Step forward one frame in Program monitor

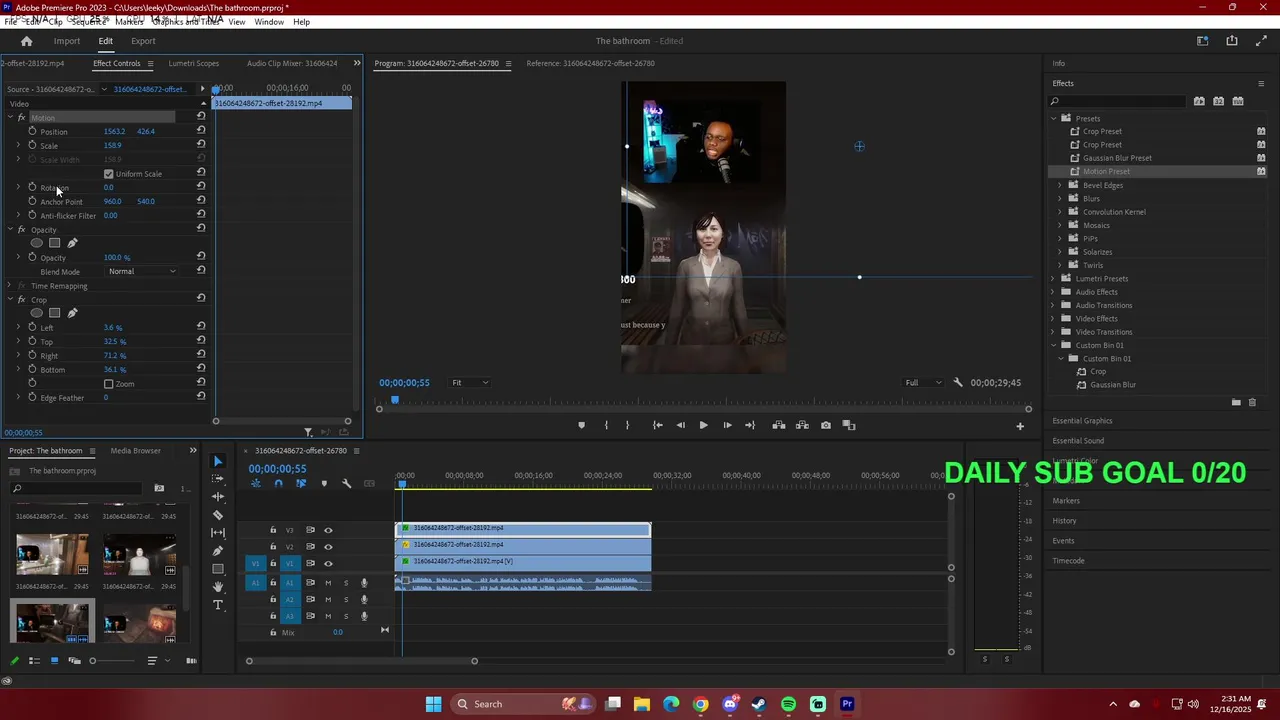tap(727, 425)
